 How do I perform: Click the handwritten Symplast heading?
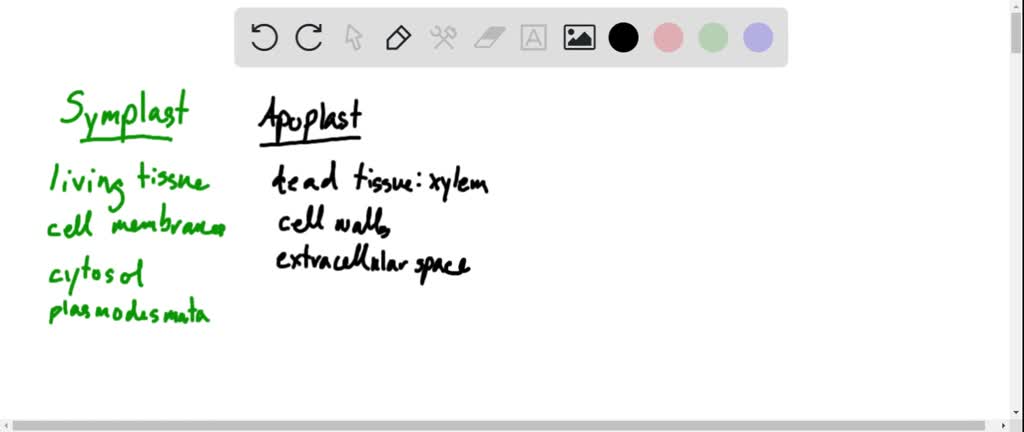[125, 112]
